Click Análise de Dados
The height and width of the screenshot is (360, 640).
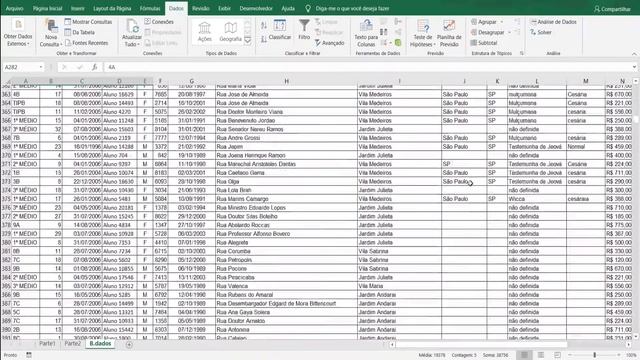click(553, 22)
